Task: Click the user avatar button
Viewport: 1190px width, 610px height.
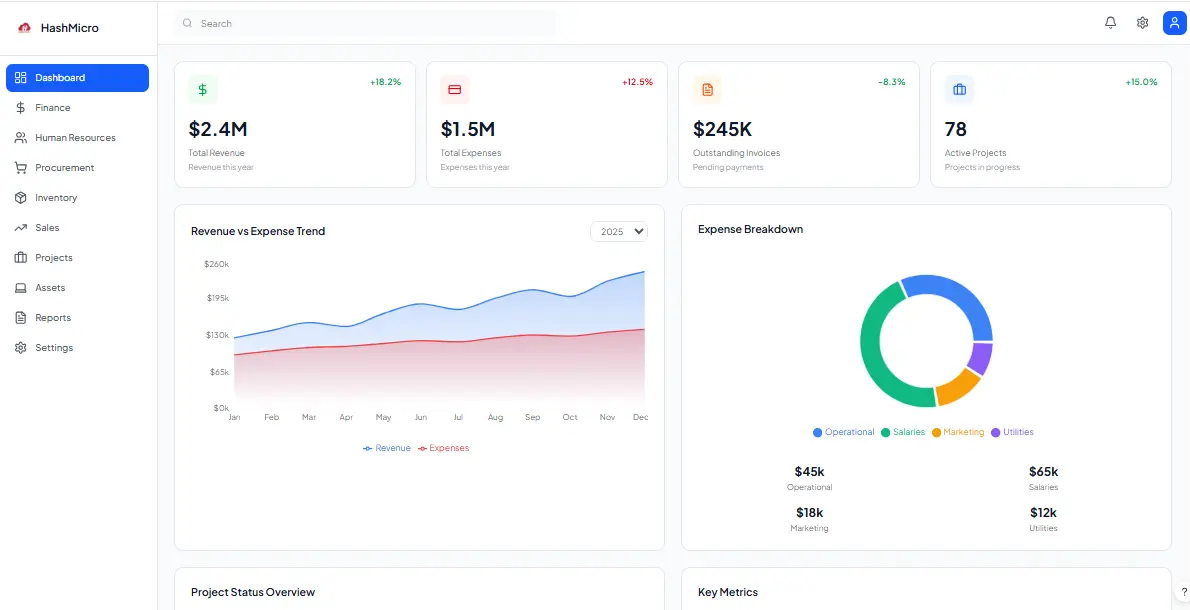Action: (x=1174, y=22)
